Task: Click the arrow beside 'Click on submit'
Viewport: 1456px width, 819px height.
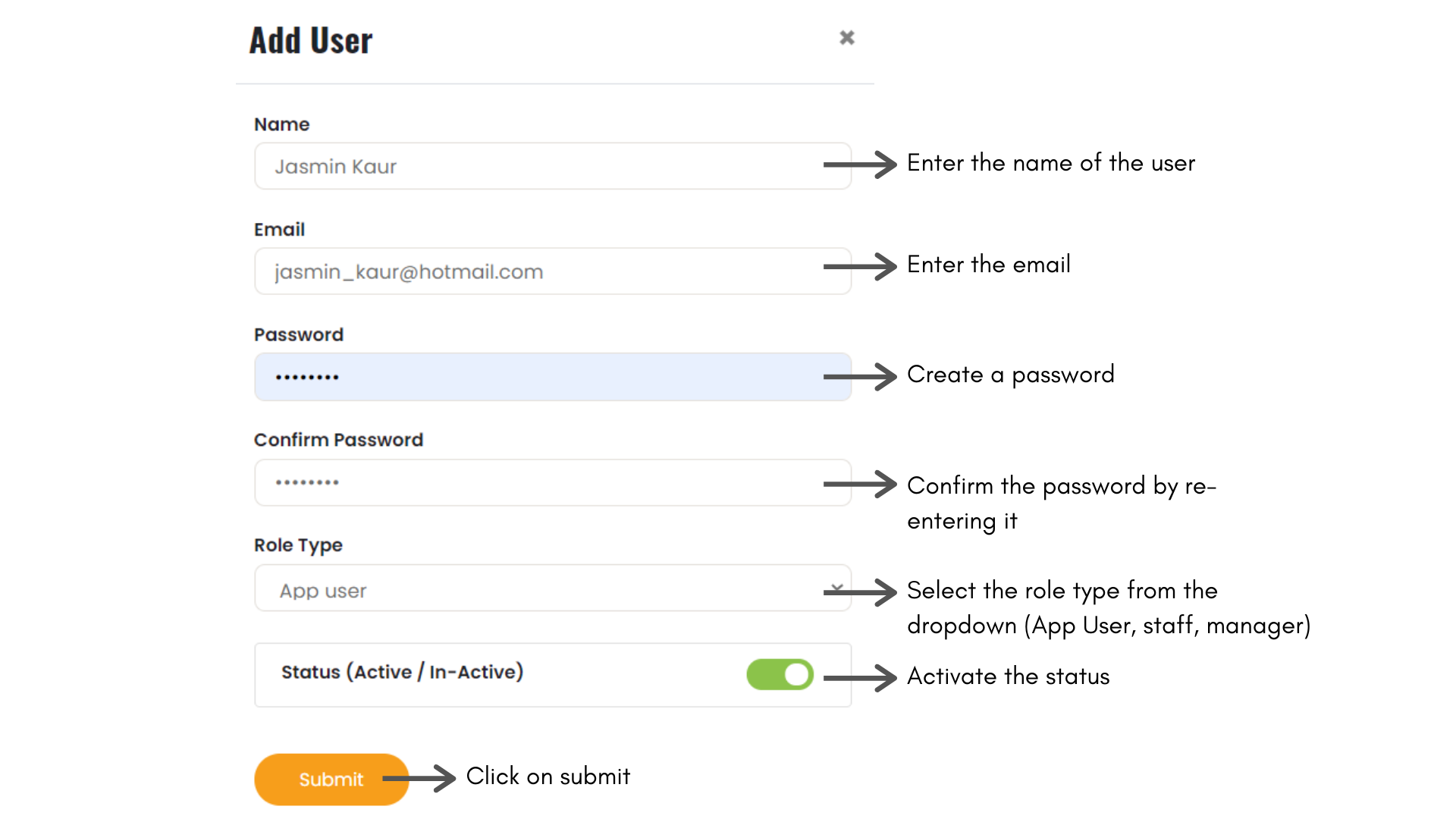Action: pos(419,778)
